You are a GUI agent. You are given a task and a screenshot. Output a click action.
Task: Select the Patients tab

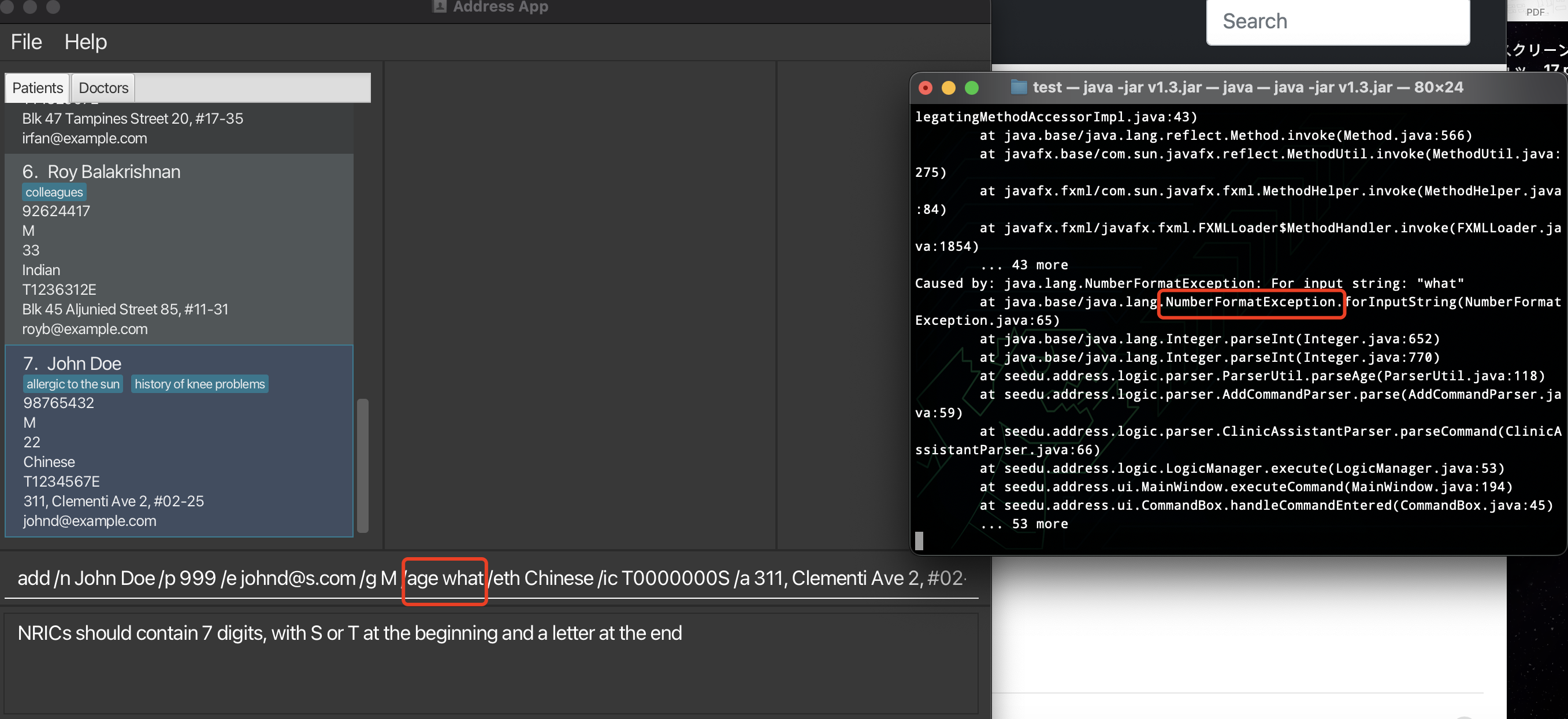[37, 88]
